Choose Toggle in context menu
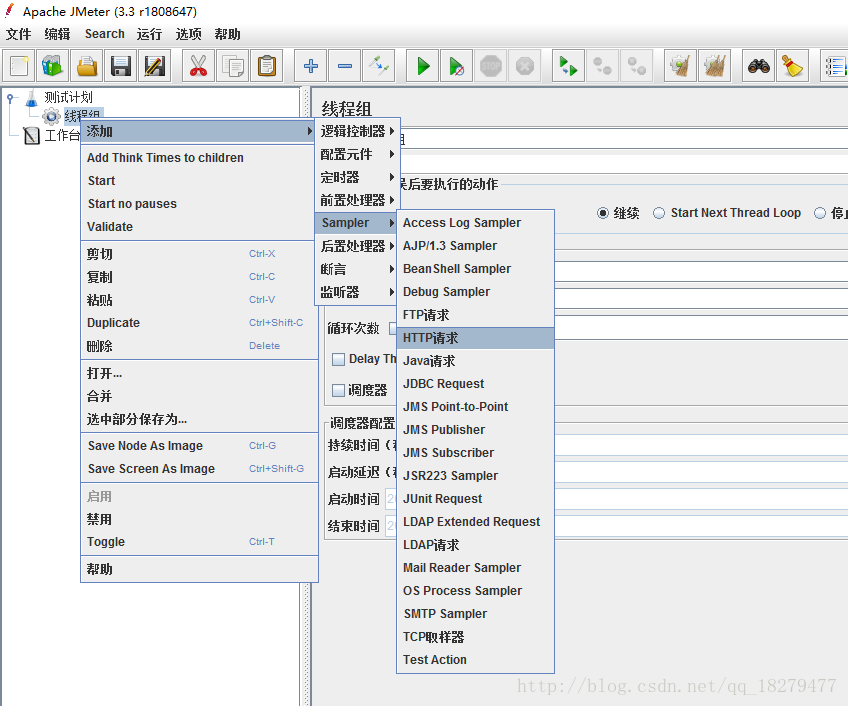 [x=199, y=542]
